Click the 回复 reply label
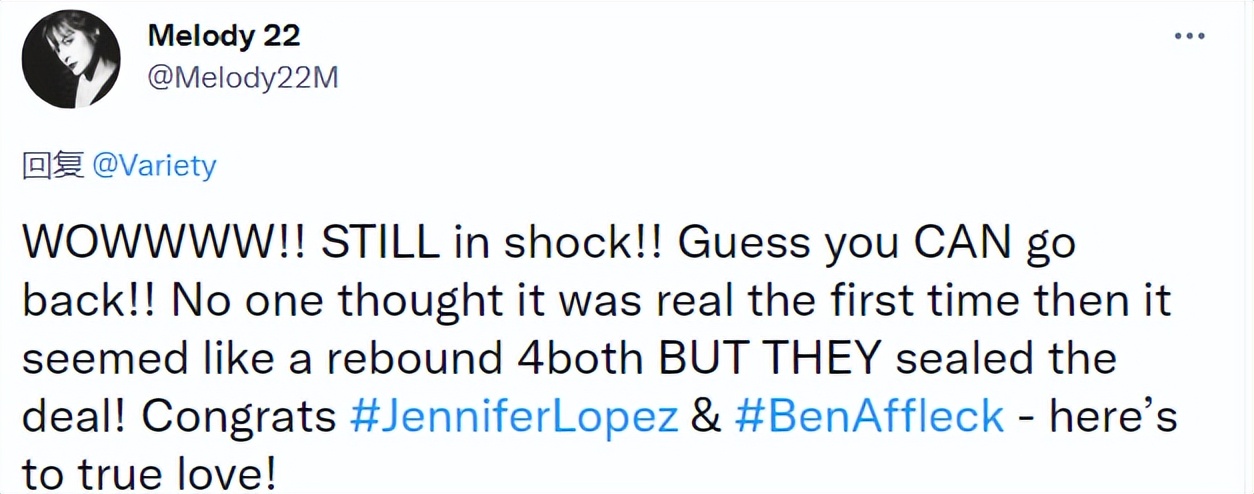Viewport: 1254px width, 494px height. (52, 165)
